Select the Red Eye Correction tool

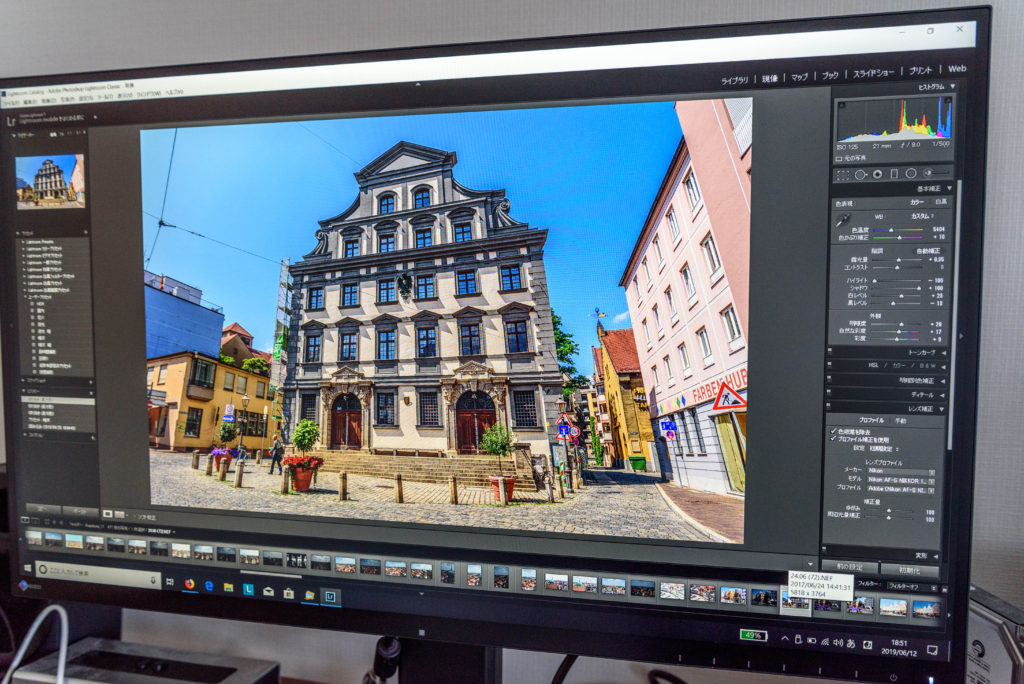[x=877, y=173]
